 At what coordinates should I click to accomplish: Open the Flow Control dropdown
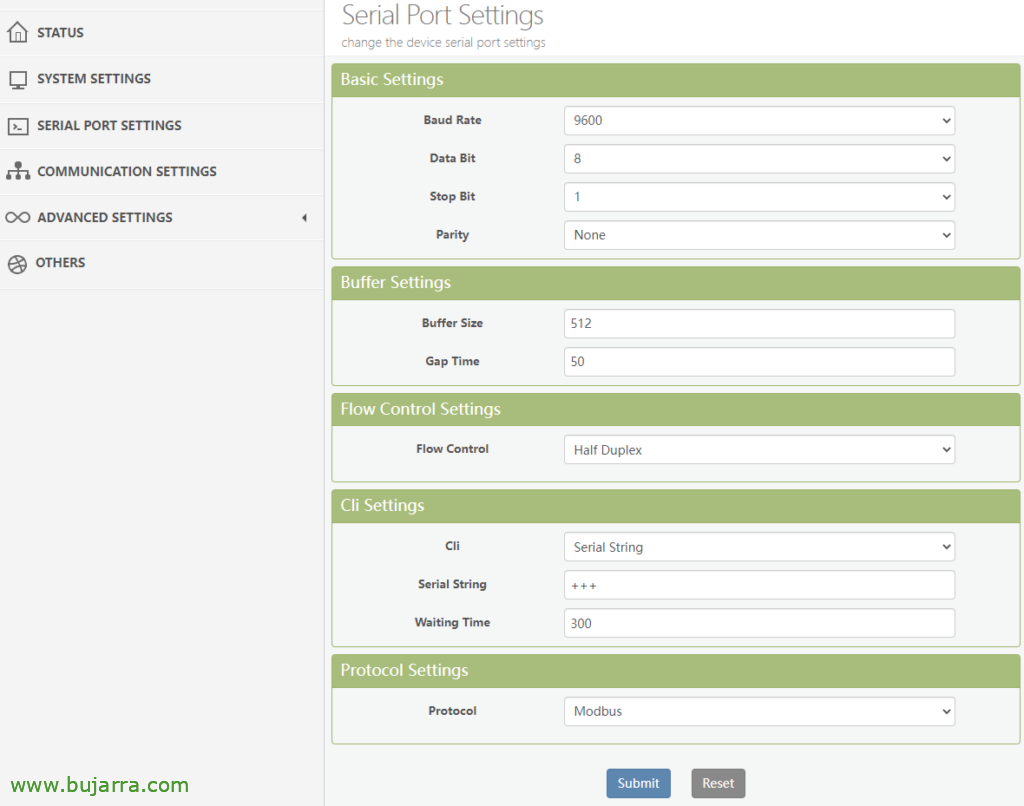pos(758,450)
